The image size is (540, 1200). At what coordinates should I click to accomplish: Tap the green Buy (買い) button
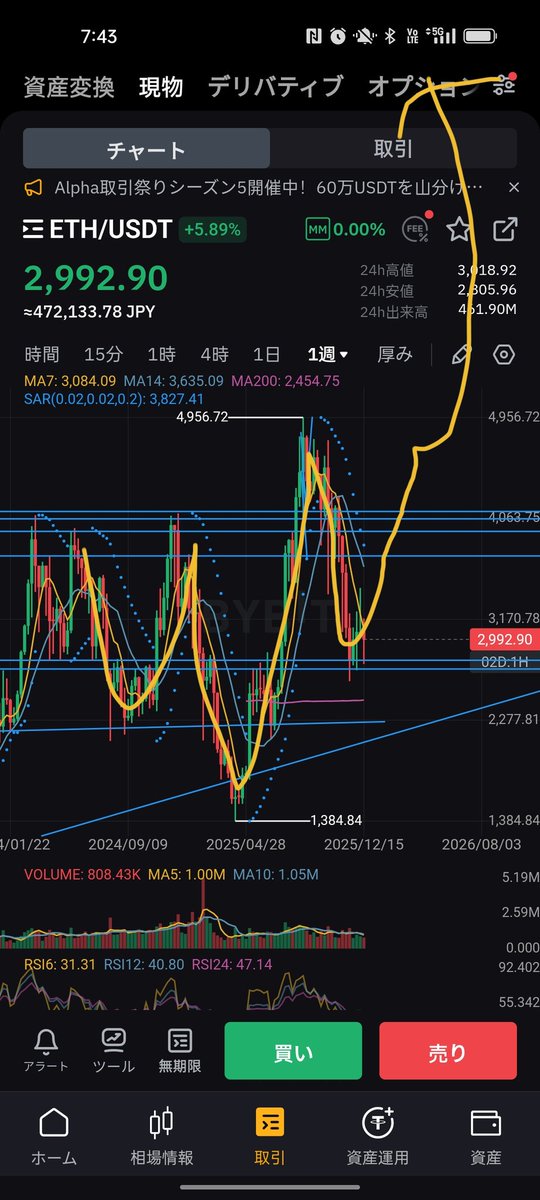(x=293, y=1051)
